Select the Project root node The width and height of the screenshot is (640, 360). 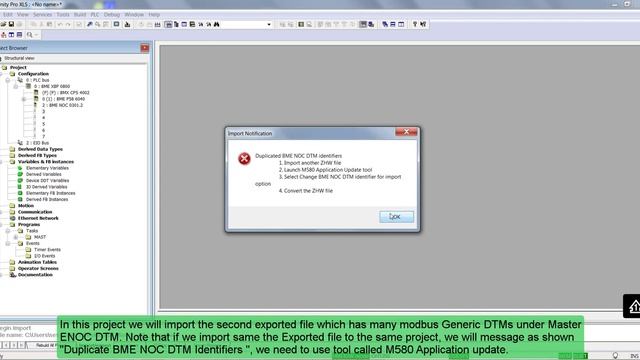18,67
